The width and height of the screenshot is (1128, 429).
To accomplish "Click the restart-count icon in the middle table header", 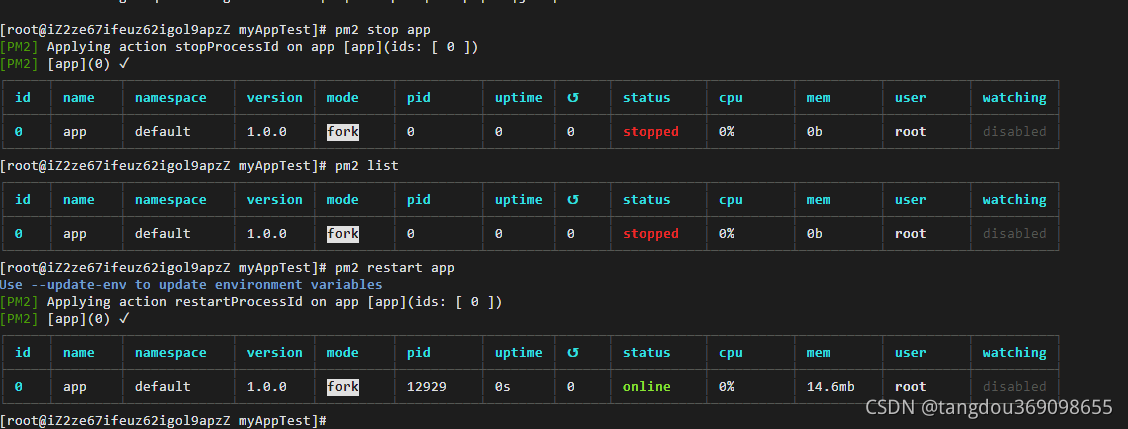I will pos(572,200).
